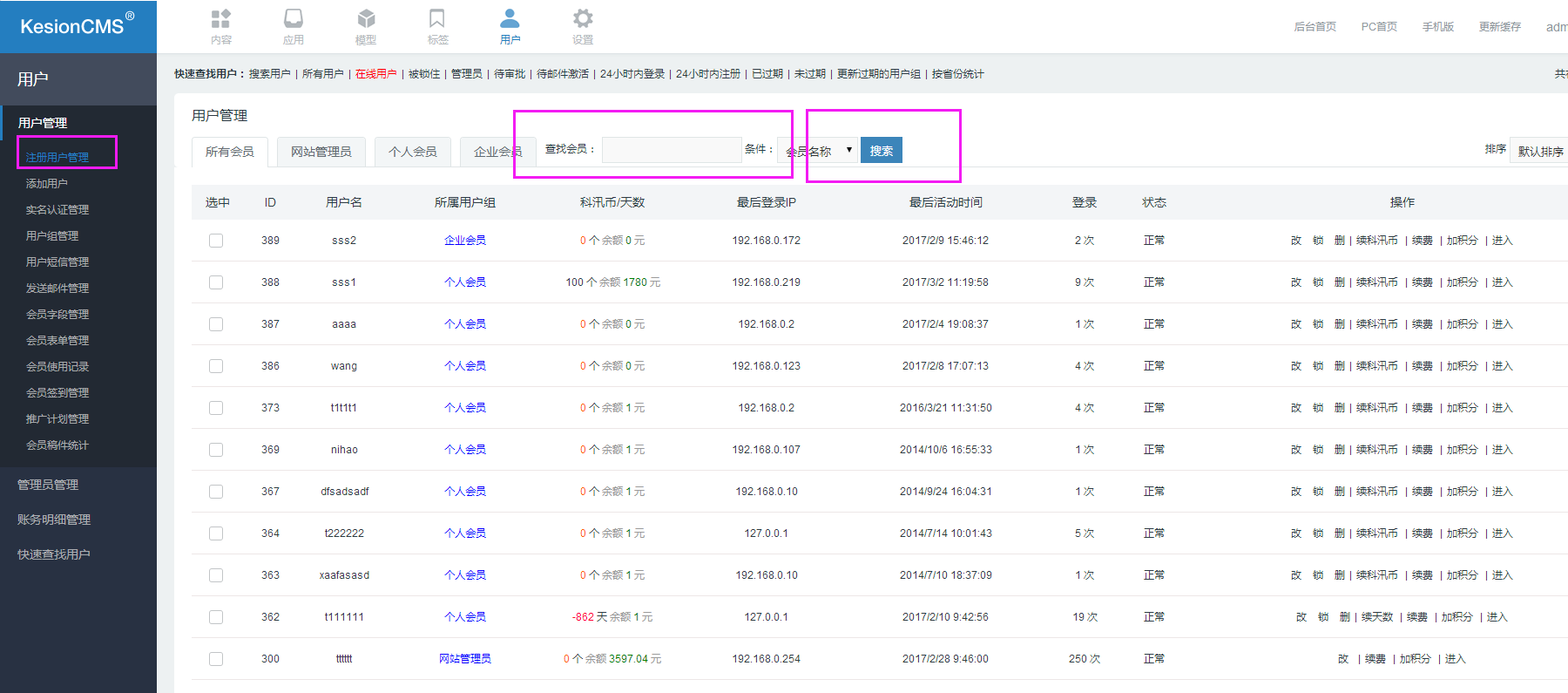Check the box for user sss1
1568x693 pixels.
[x=216, y=282]
